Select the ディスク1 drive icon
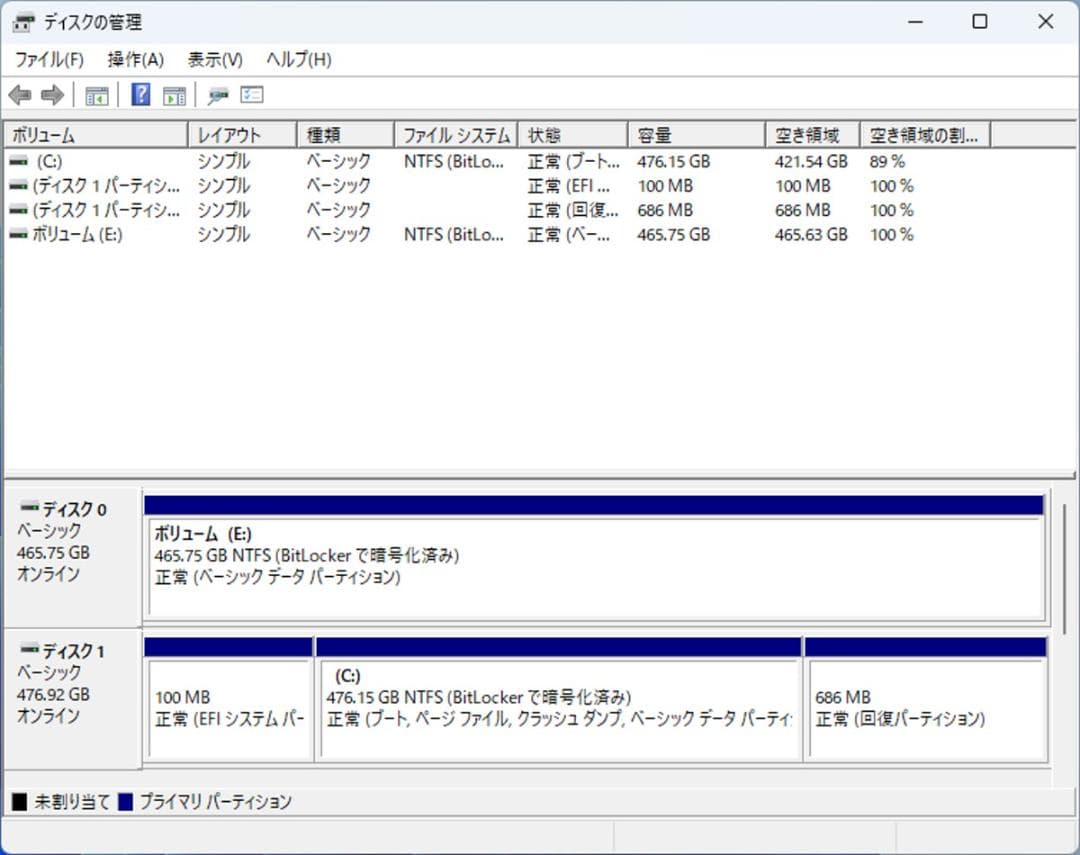Viewport: 1080px width, 855px height. tap(30, 650)
